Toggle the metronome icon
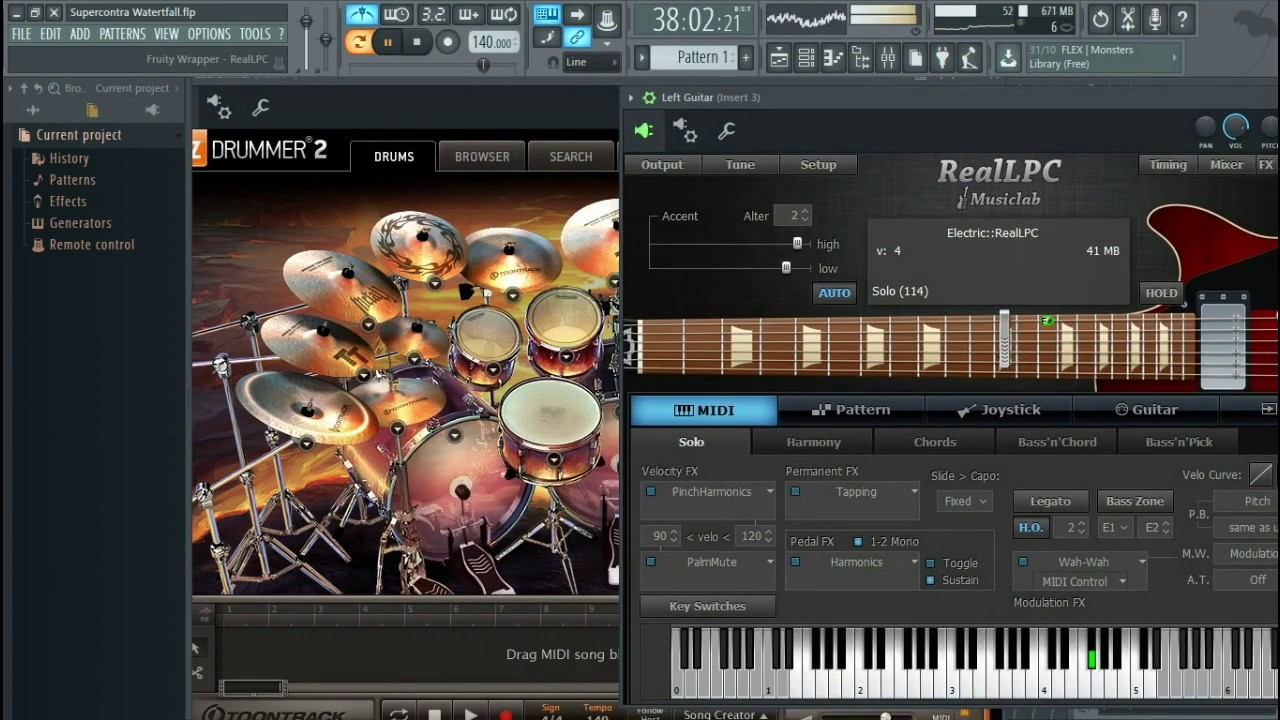 tap(362, 15)
